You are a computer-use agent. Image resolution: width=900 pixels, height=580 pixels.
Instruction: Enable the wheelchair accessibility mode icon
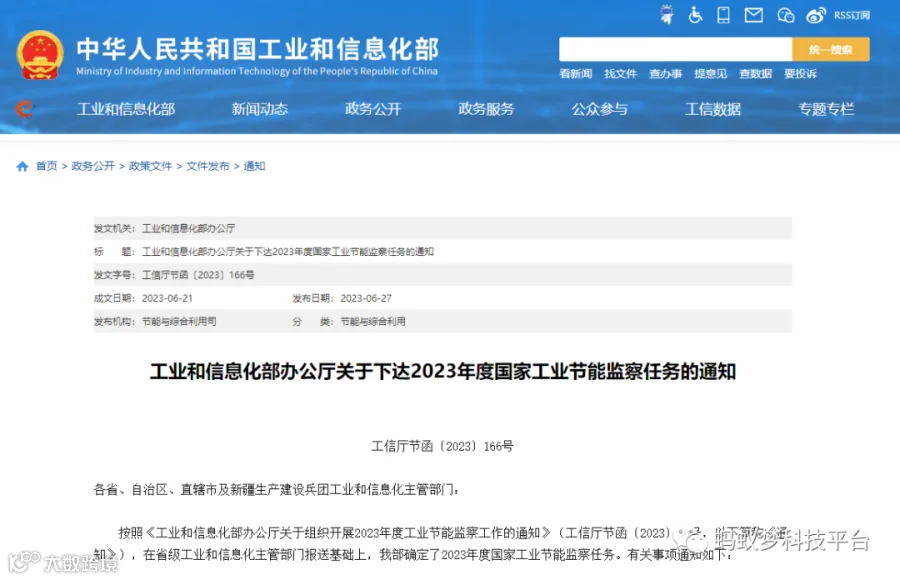(695, 15)
